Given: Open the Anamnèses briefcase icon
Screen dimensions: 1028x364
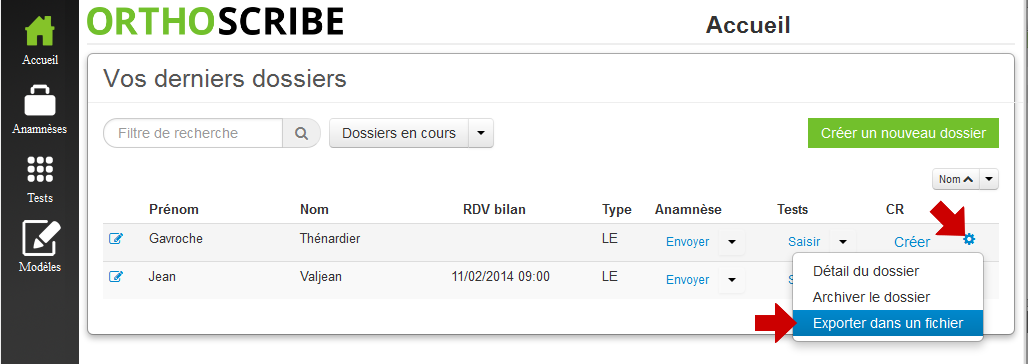Looking at the screenshot, I should (x=39, y=101).
